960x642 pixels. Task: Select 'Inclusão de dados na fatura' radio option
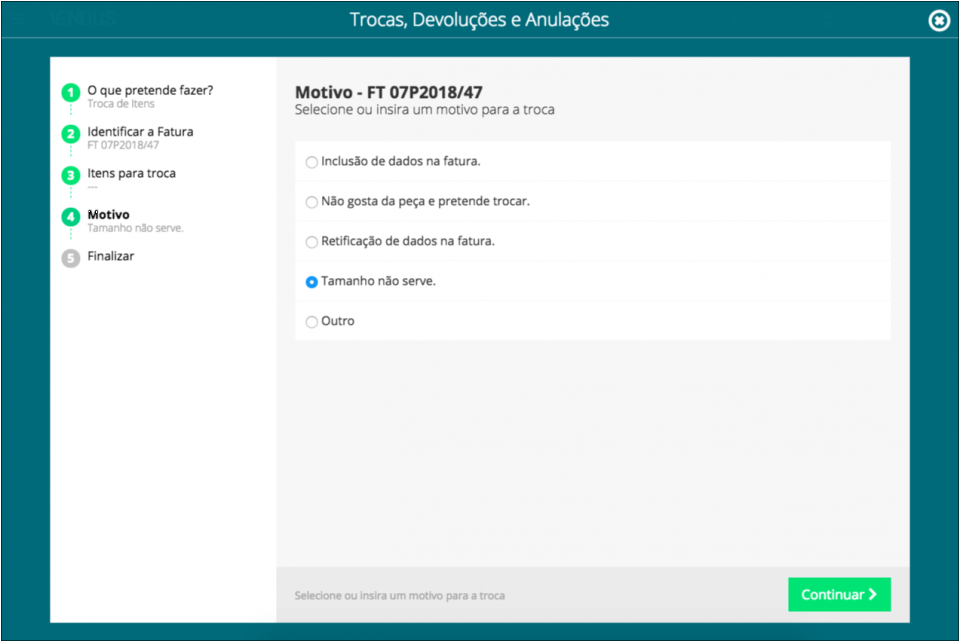tap(312, 162)
